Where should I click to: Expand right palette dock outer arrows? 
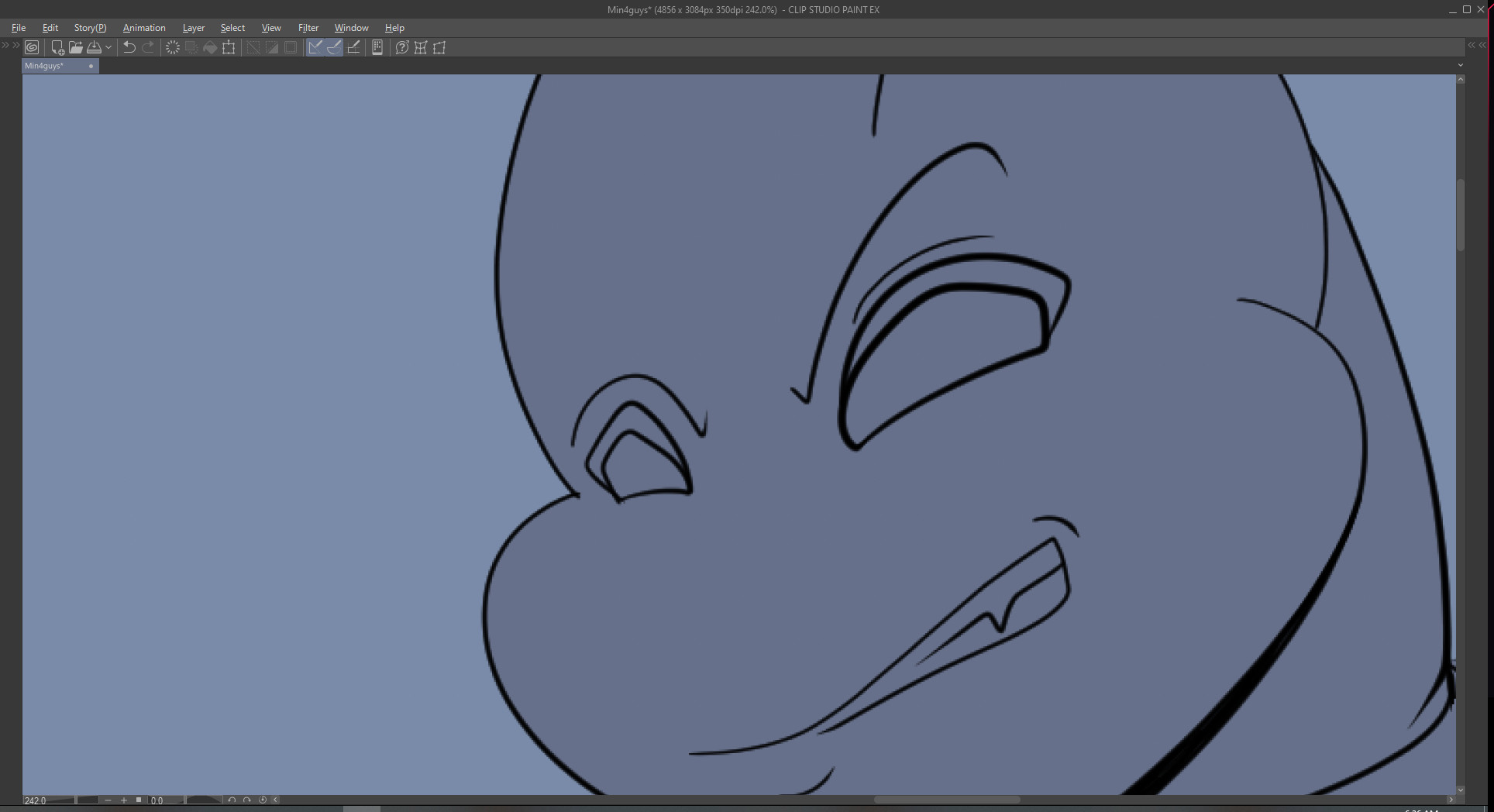pos(1482,46)
